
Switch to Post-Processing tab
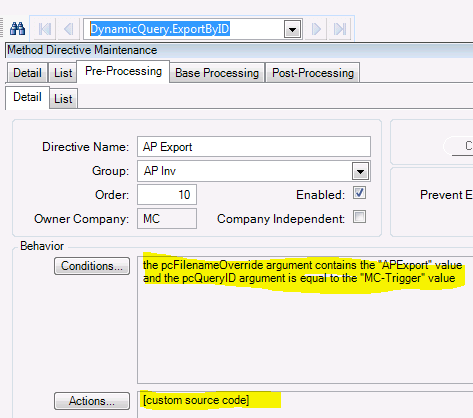pos(313,73)
